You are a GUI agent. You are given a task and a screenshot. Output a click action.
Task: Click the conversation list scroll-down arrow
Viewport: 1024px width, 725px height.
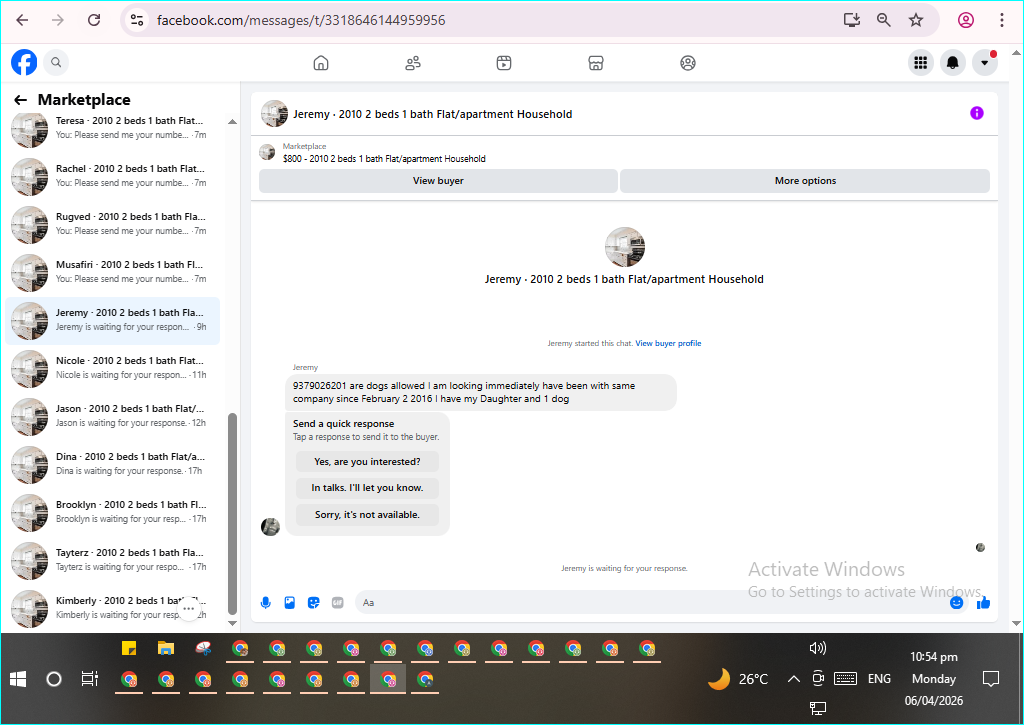232,623
